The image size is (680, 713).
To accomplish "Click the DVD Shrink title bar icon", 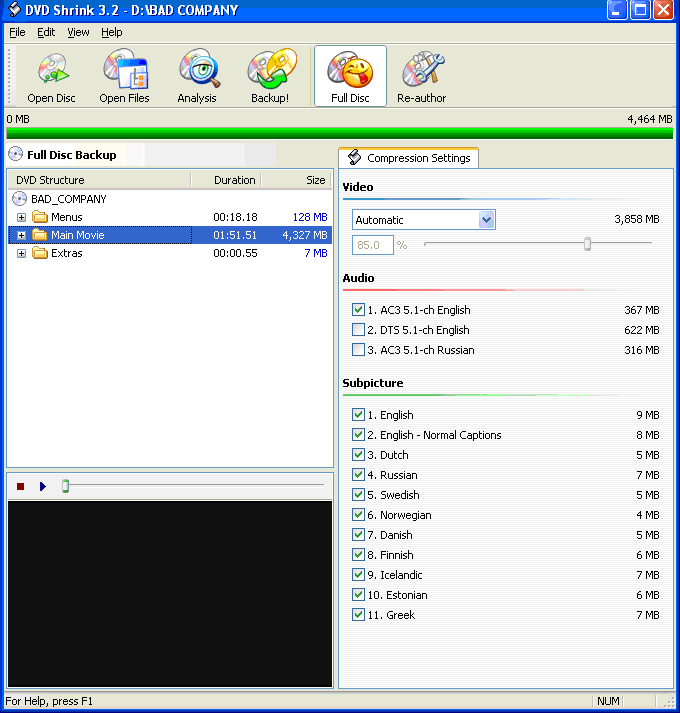I will [x=15, y=10].
